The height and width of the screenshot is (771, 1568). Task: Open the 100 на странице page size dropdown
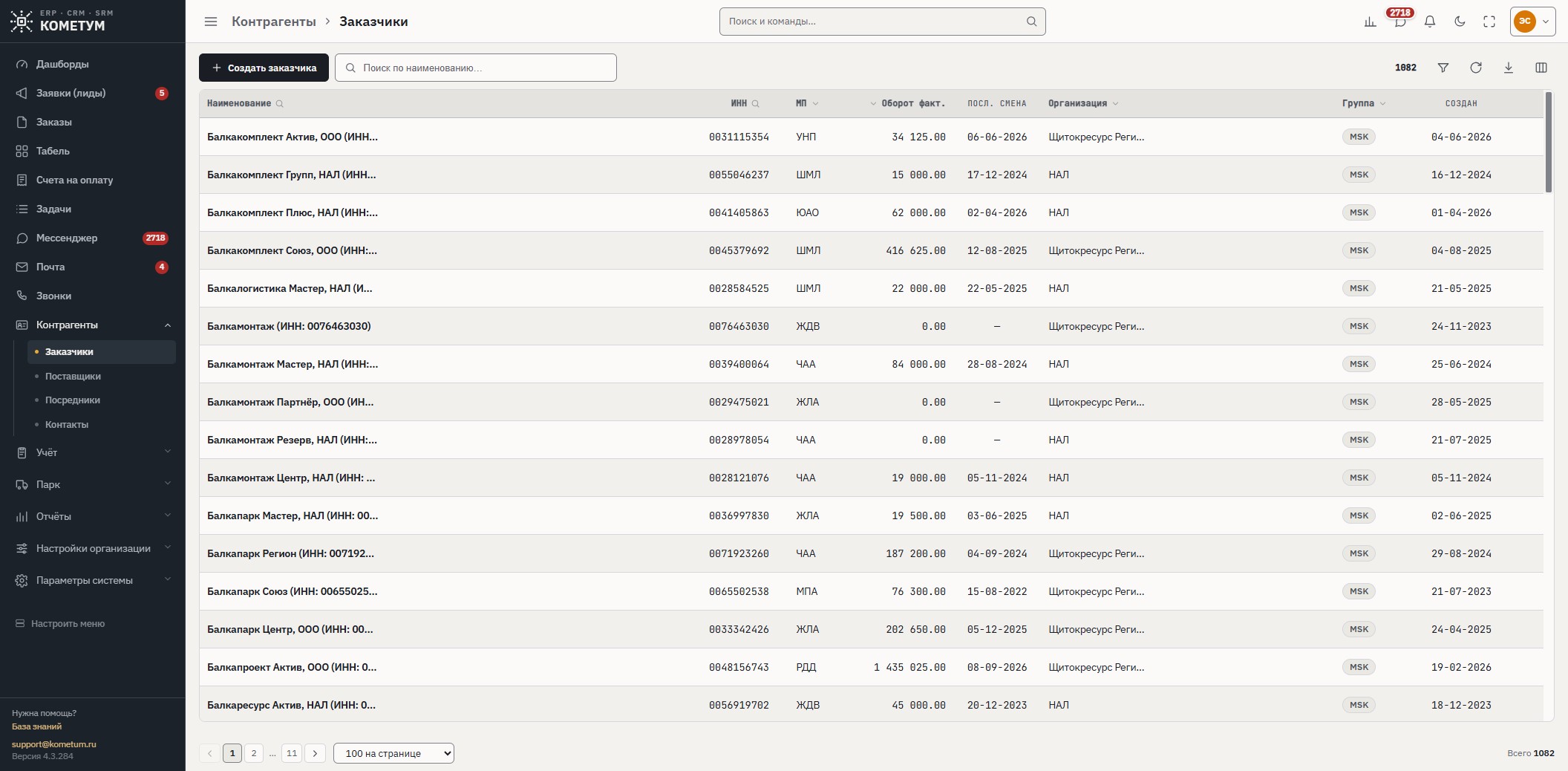393,753
